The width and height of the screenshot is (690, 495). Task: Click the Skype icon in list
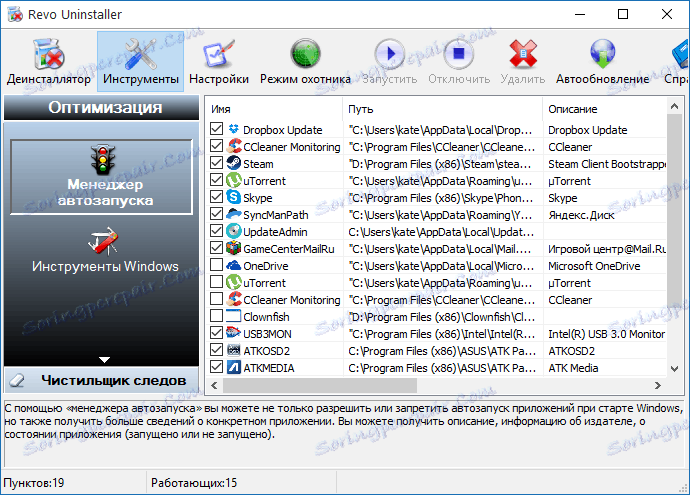tap(234, 198)
